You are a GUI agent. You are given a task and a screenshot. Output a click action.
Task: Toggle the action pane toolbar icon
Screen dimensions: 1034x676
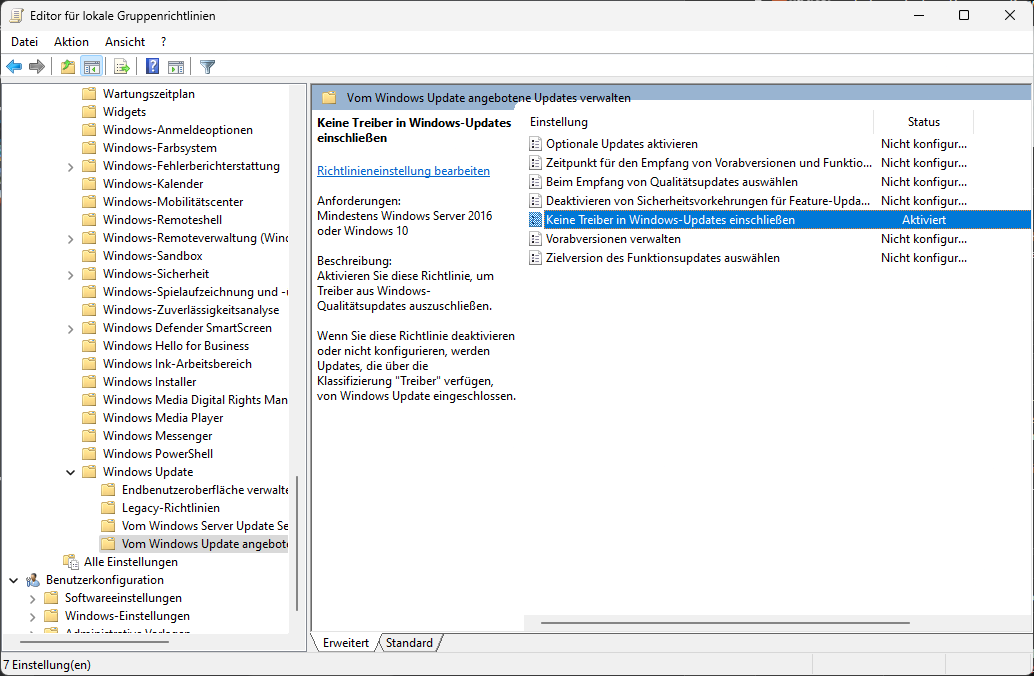176,67
